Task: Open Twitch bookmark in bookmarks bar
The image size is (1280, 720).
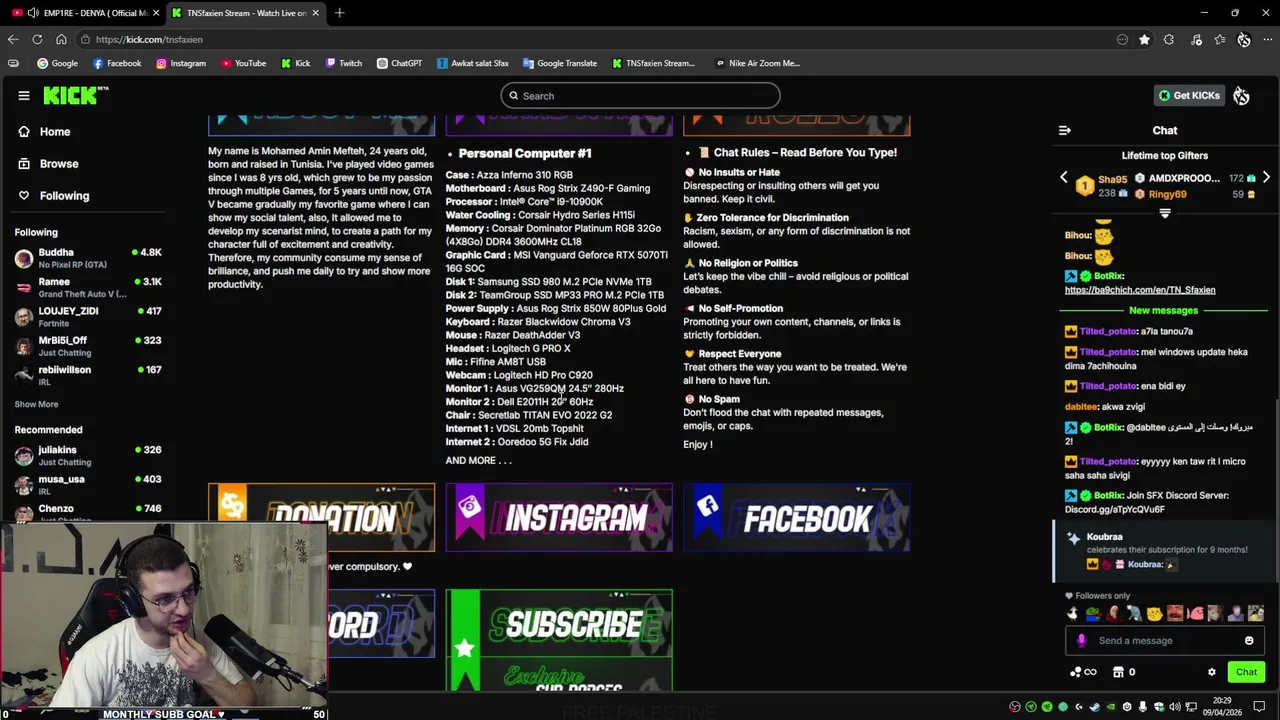Action: [x=343, y=63]
